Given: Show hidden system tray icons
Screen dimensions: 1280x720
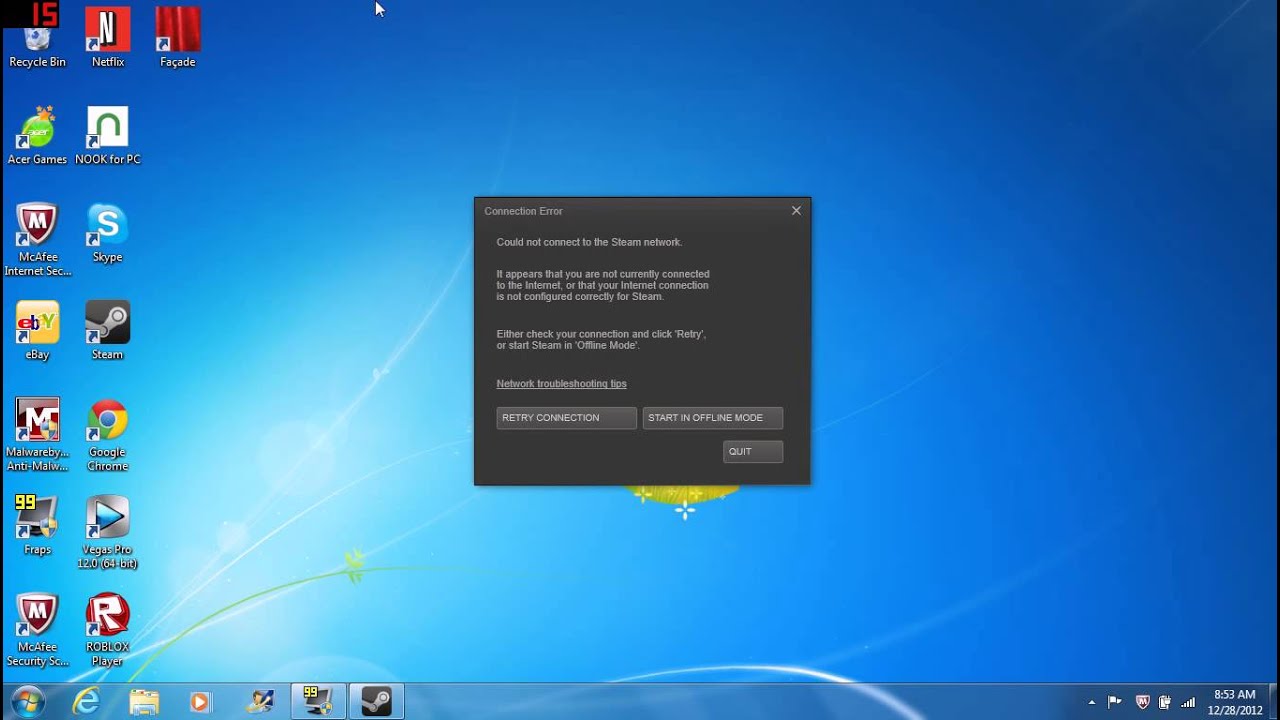Looking at the screenshot, I should pyautogui.click(x=1091, y=702).
